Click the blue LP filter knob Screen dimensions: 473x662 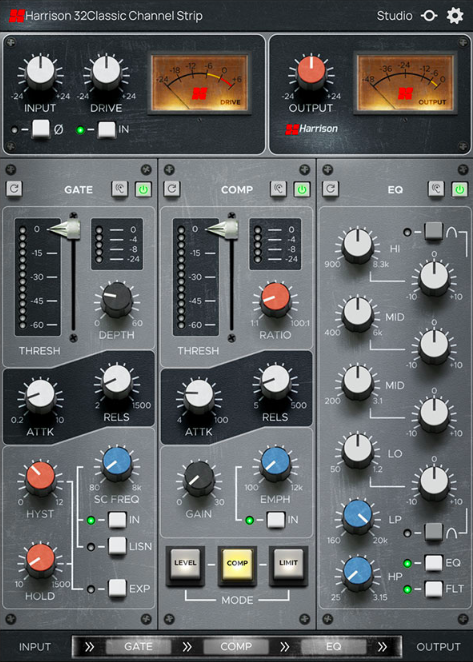pos(358,517)
